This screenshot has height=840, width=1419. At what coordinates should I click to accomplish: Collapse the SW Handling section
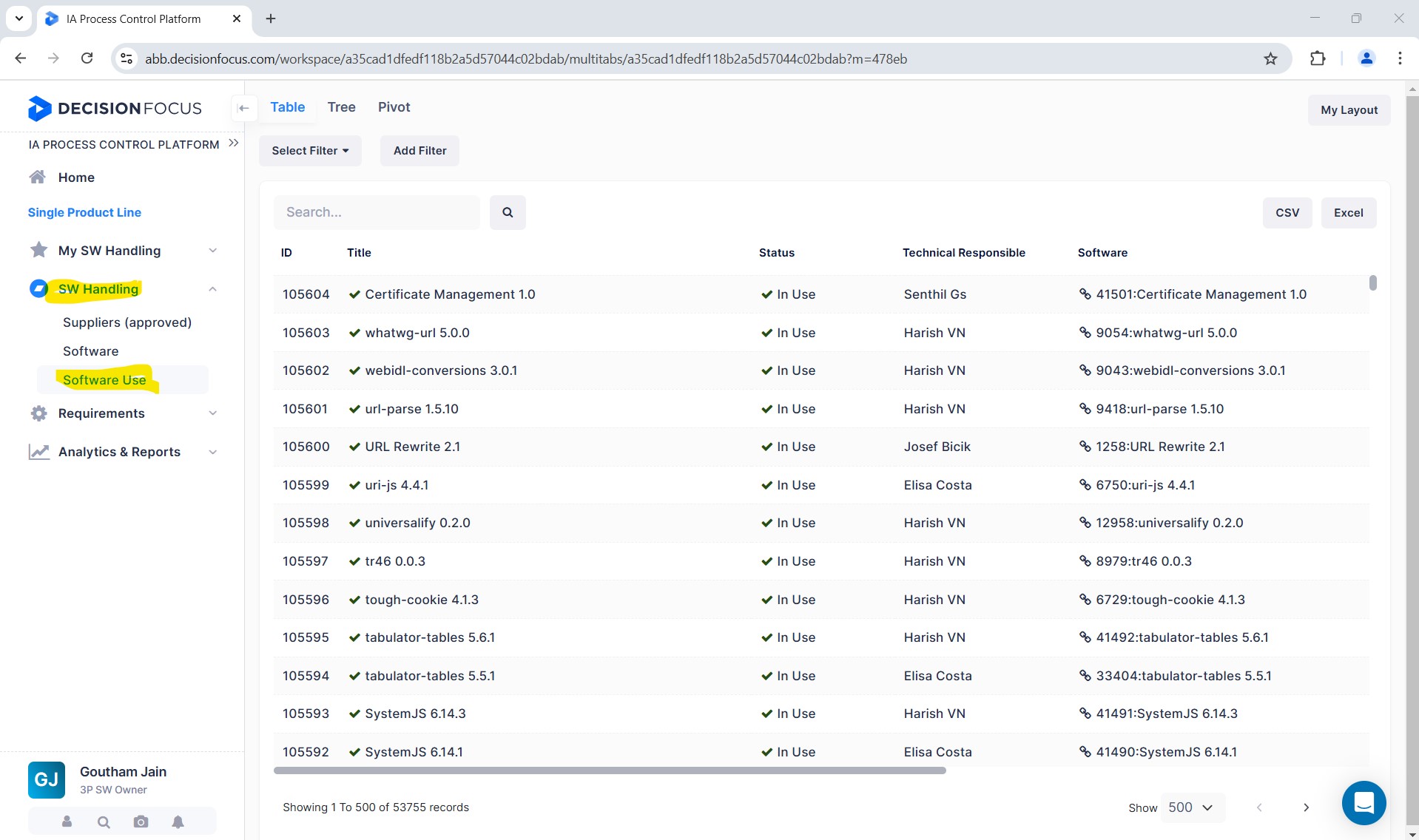pyautogui.click(x=212, y=289)
